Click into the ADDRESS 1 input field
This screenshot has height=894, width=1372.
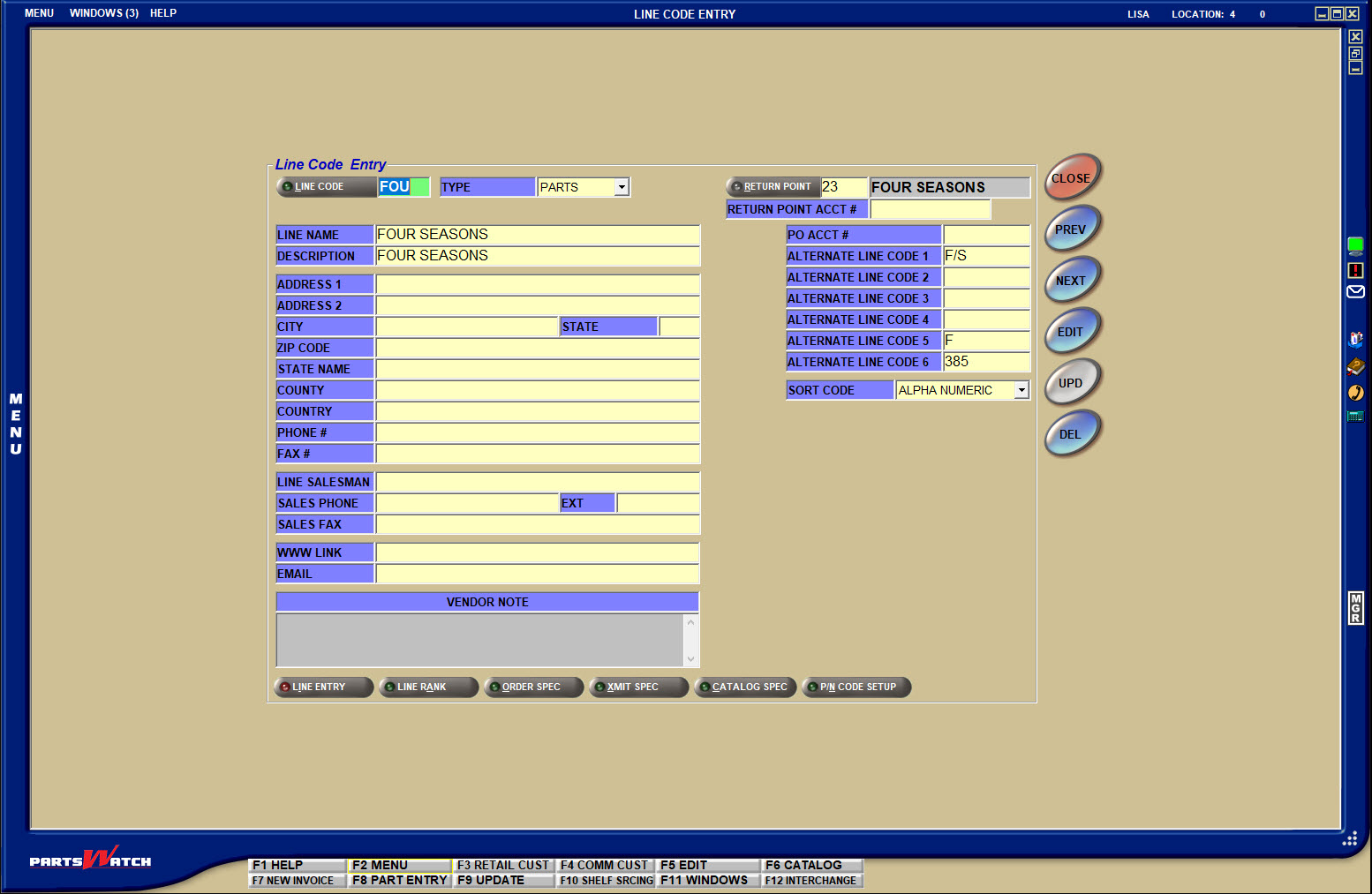click(x=537, y=284)
